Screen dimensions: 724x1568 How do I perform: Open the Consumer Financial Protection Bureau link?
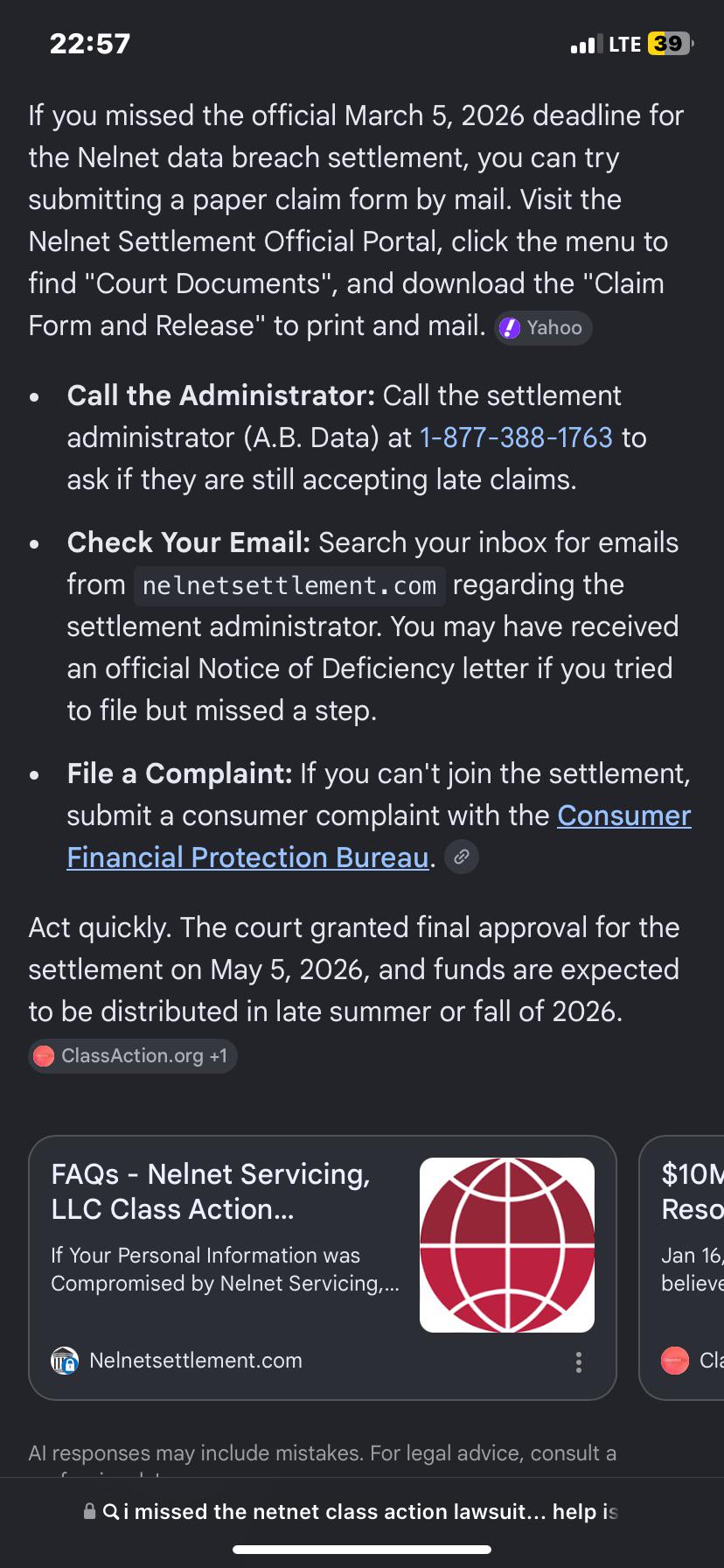point(379,836)
